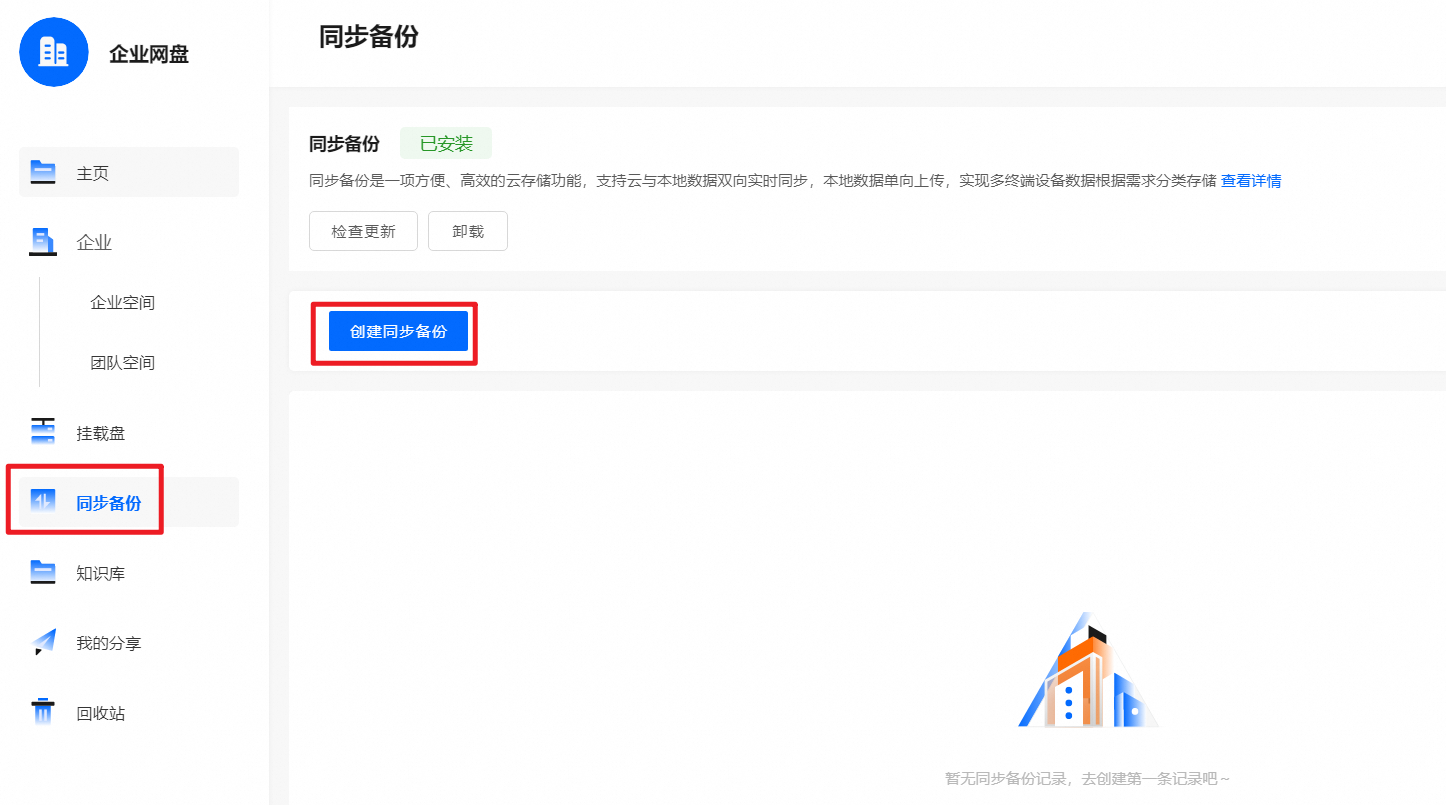1446x805 pixels.
Task: Click the 知识库 folder icon
Action: [43, 572]
